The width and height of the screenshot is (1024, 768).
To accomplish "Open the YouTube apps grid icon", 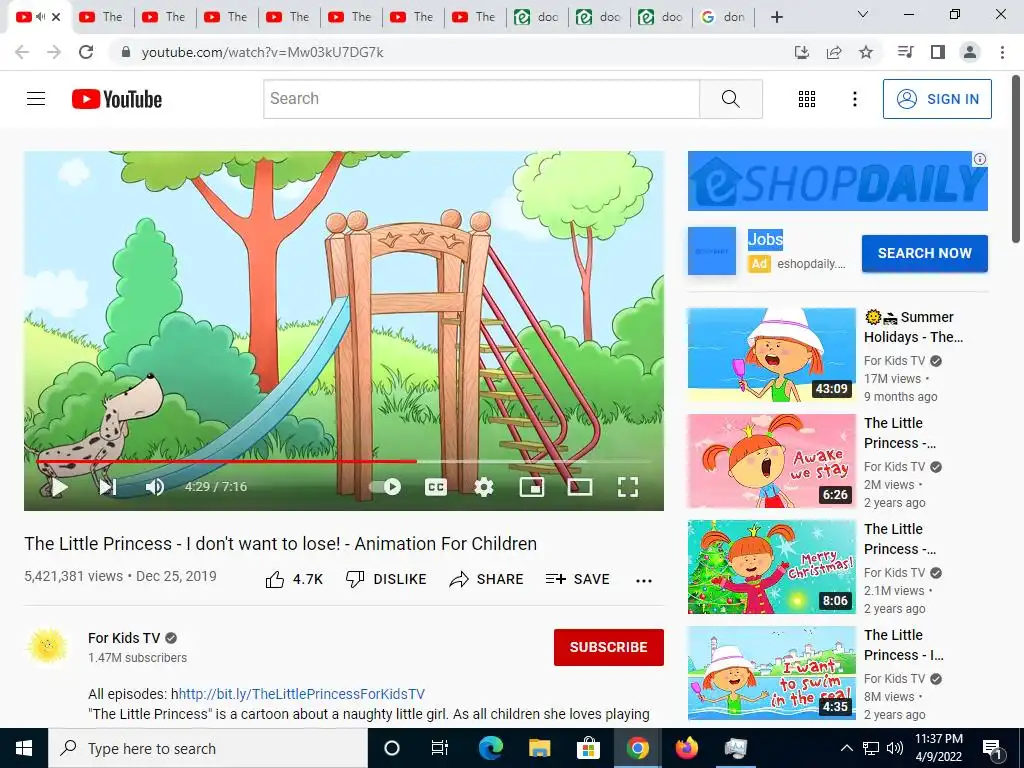I will (x=807, y=99).
